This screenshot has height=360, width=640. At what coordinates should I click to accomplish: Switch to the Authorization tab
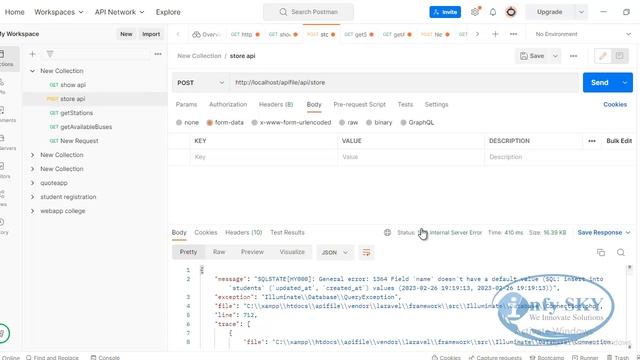[228, 104]
